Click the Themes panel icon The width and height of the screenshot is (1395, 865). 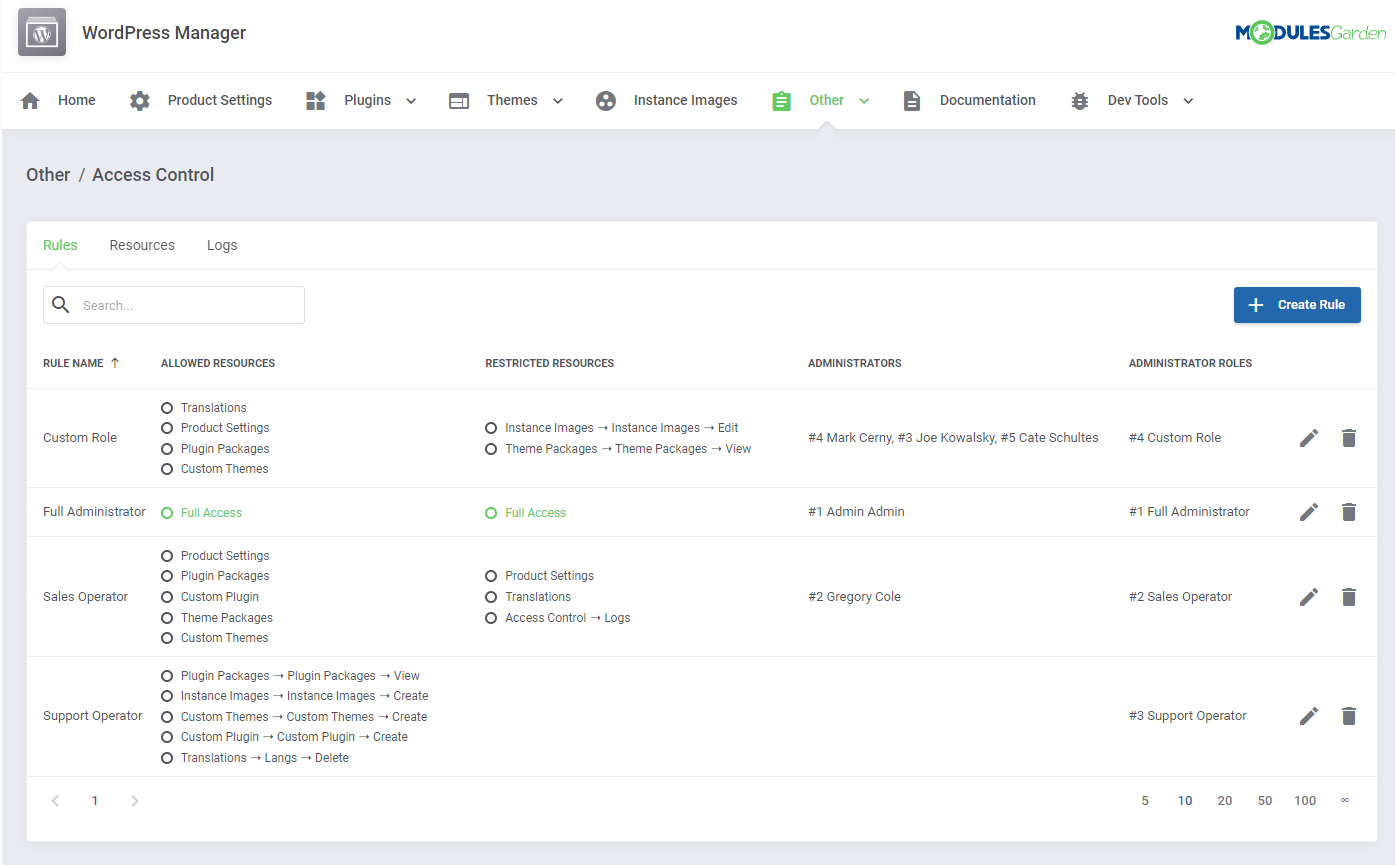459,100
